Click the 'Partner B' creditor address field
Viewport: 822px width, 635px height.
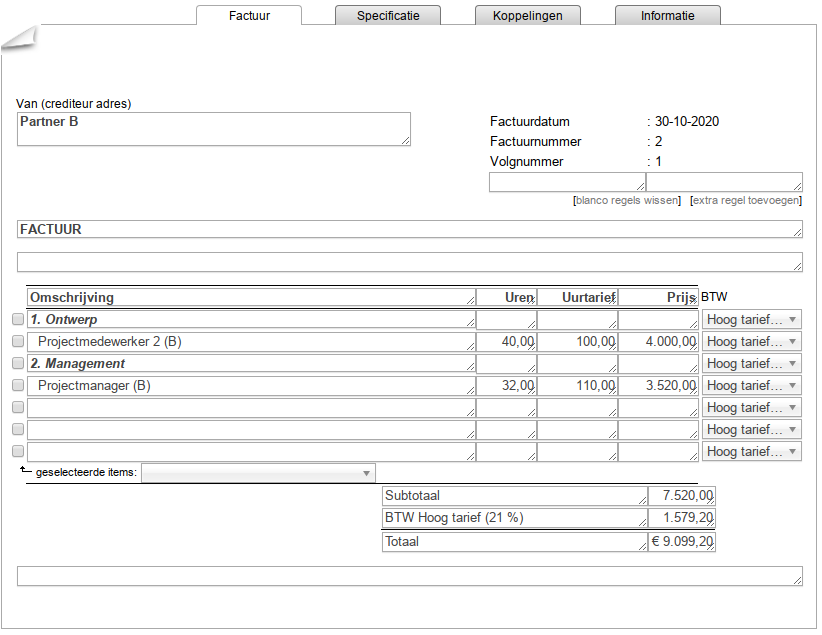click(x=213, y=129)
